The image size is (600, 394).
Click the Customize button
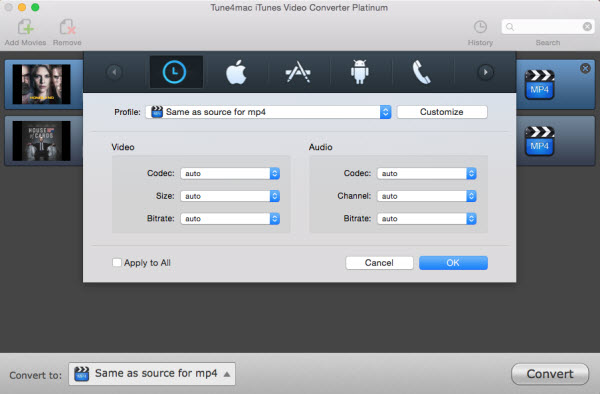point(442,112)
